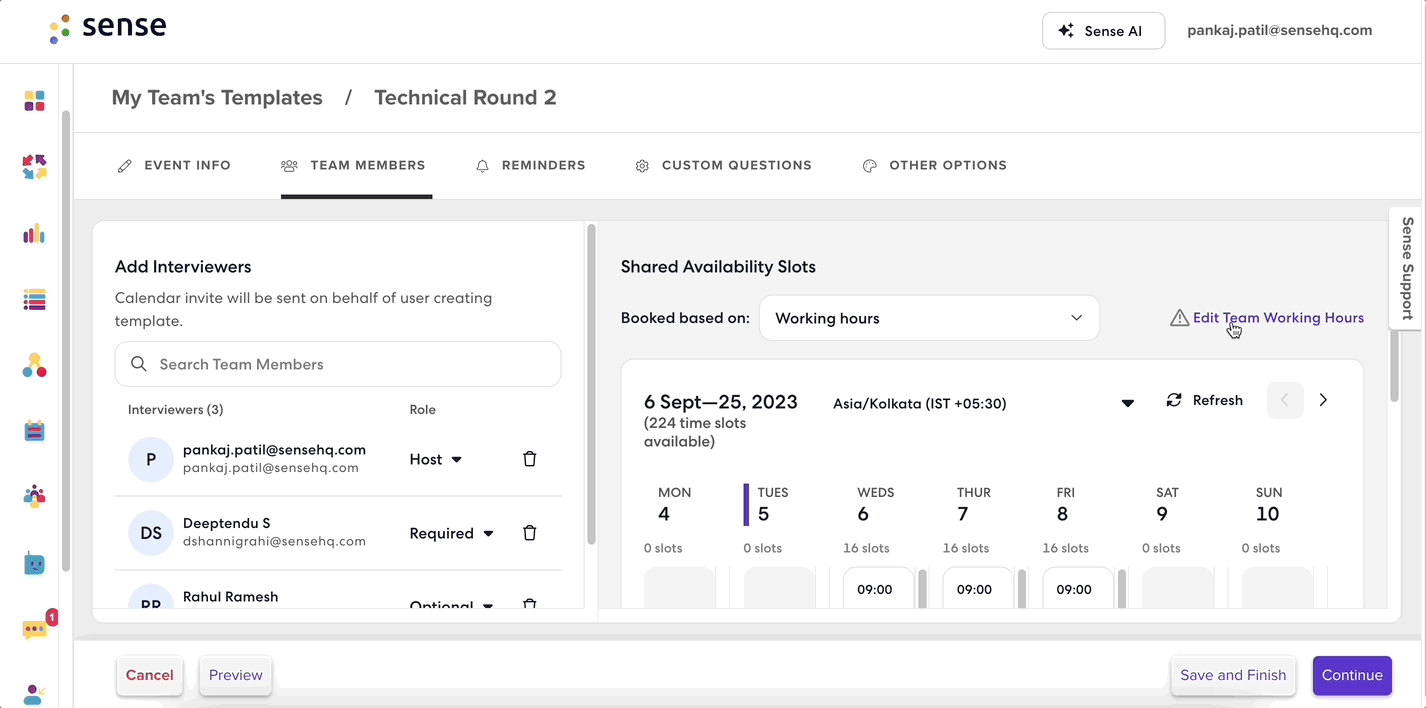
Task: Open Rahul Ramesh's Optional role dropdown
Action: [452, 605]
